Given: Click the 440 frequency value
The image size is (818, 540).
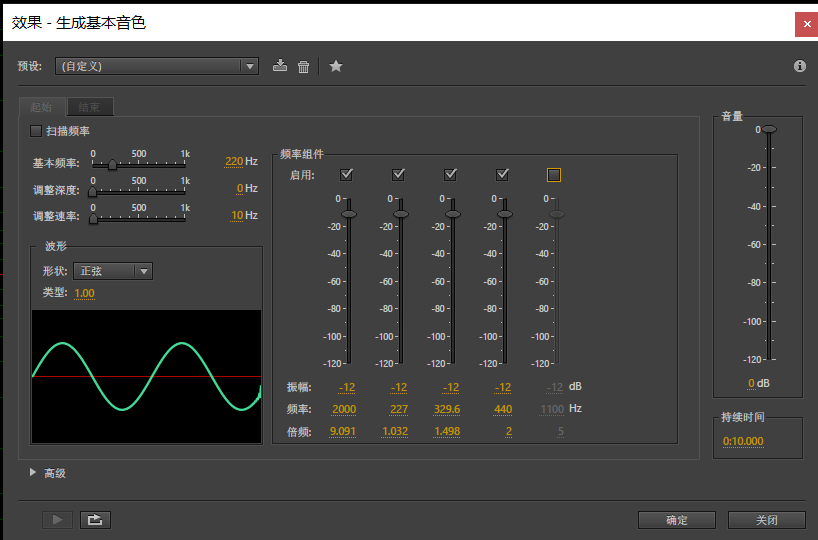Looking at the screenshot, I should 503,410.
